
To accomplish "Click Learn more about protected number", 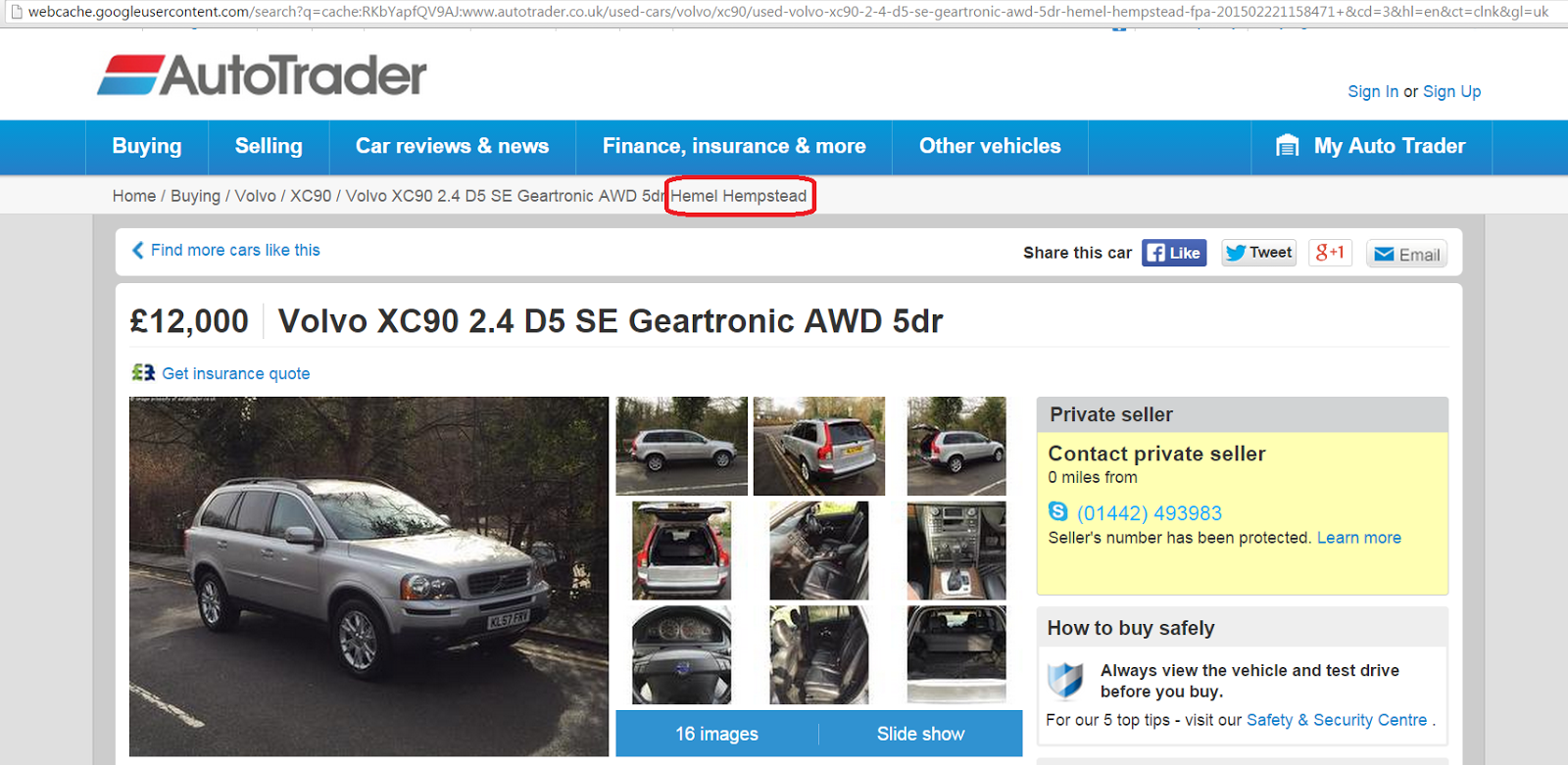I will click(x=1359, y=538).
